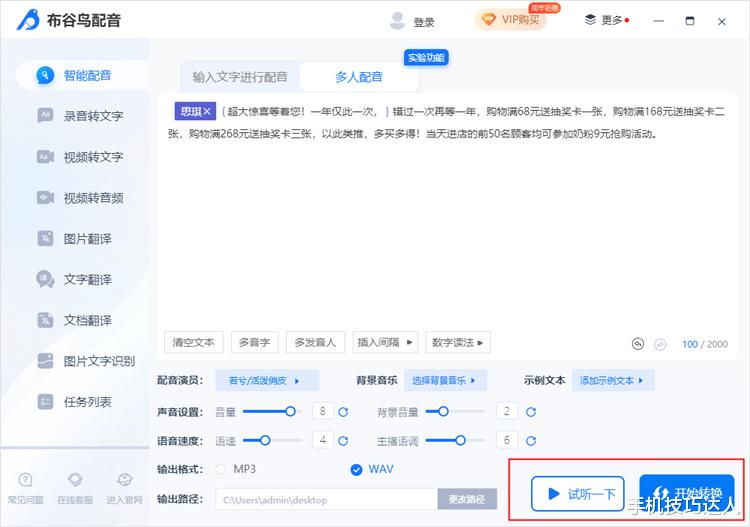Image resolution: width=750 pixels, height=527 pixels.
Task: Open 录音转文字 in the sidebar
Action: click(x=82, y=116)
